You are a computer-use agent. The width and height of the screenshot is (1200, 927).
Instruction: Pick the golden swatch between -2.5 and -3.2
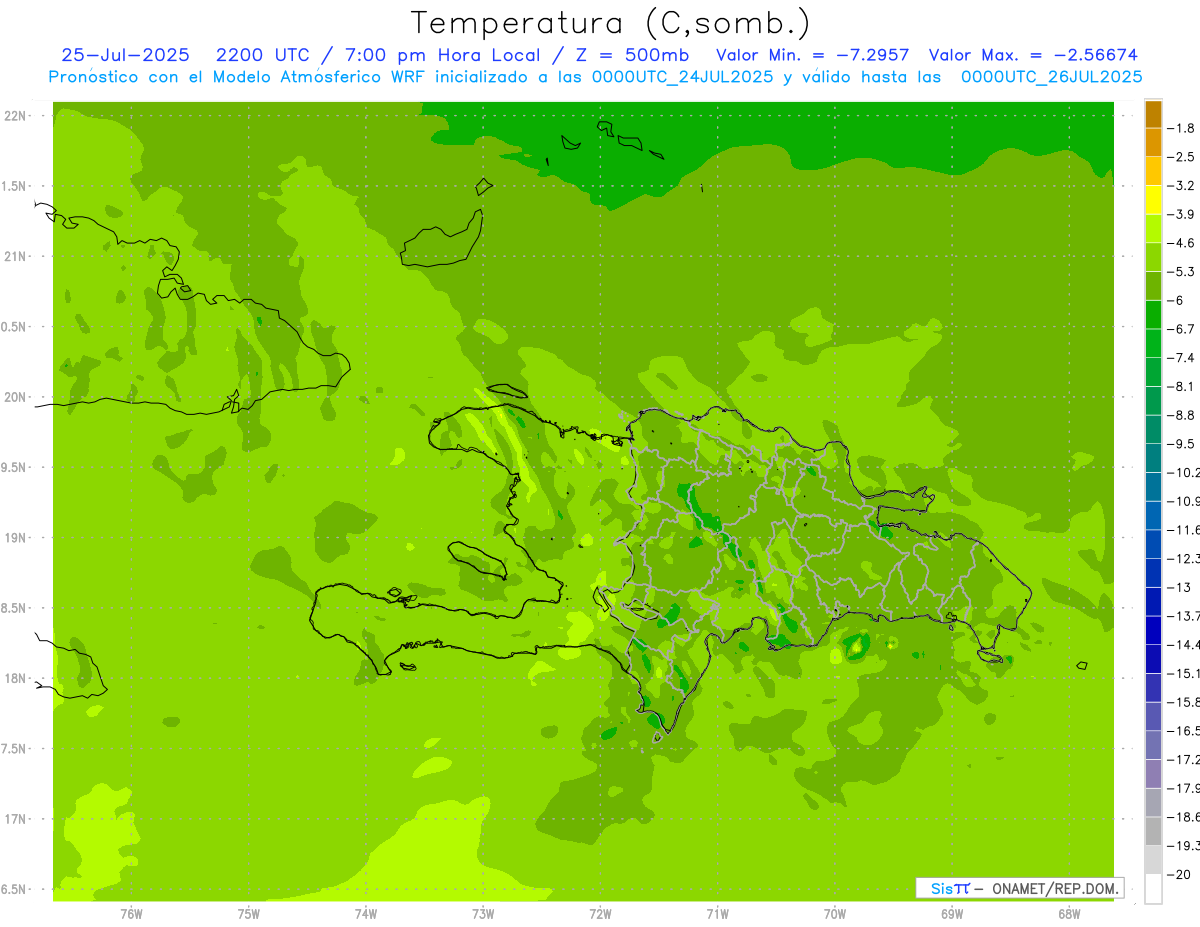click(x=1153, y=171)
